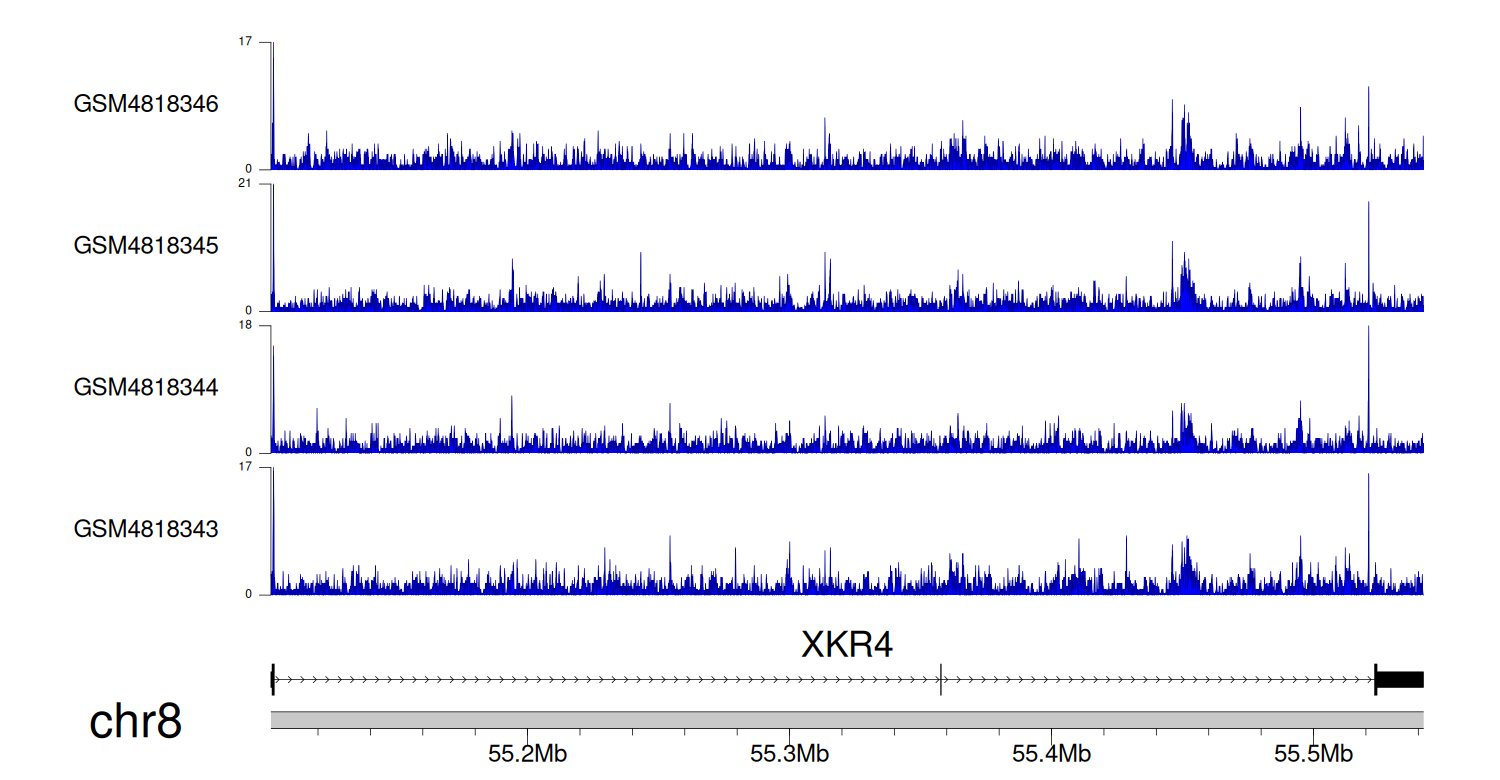Click the gray chromosome ideogram bar
The width and height of the screenshot is (1500, 780).
846,720
